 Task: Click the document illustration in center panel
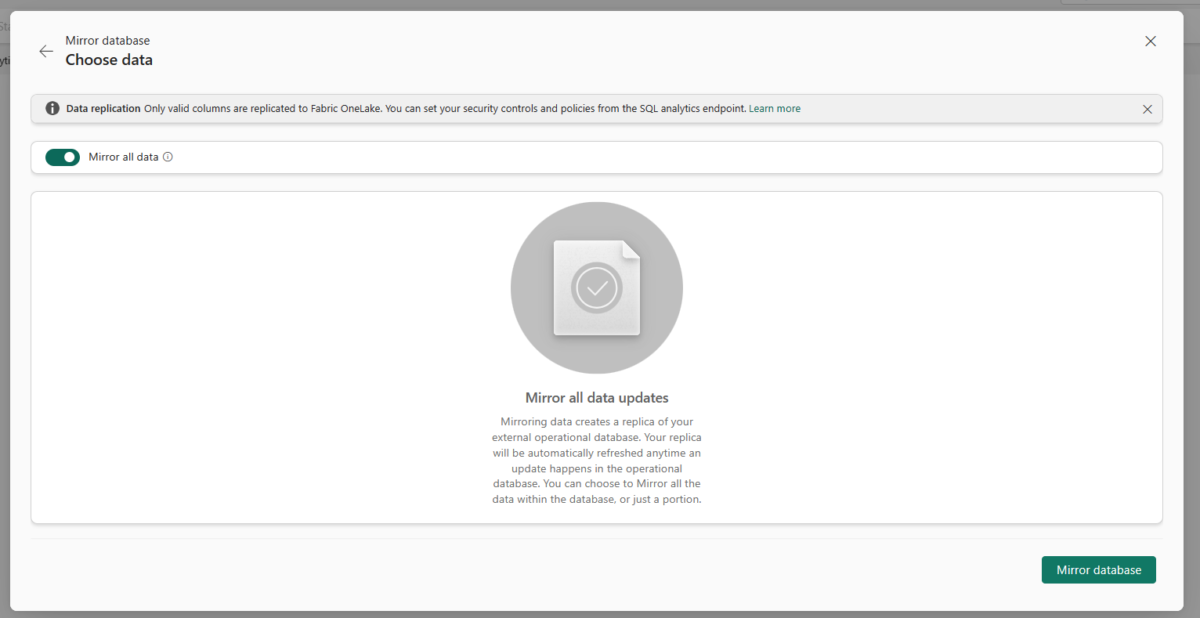coord(597,289)
